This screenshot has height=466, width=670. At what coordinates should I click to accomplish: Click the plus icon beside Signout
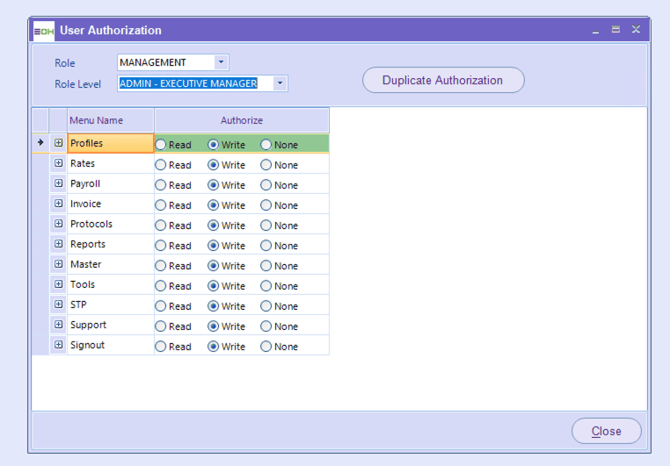coord(58,345)
